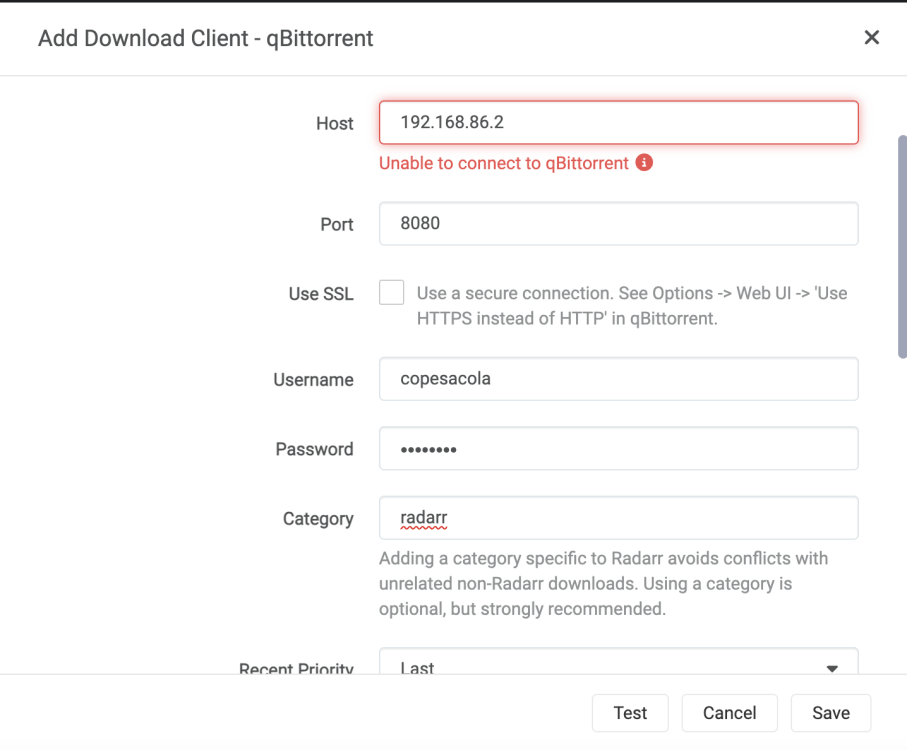Select the Username field with copesacola
Viewport: 907px width, 750px height.
618,379
